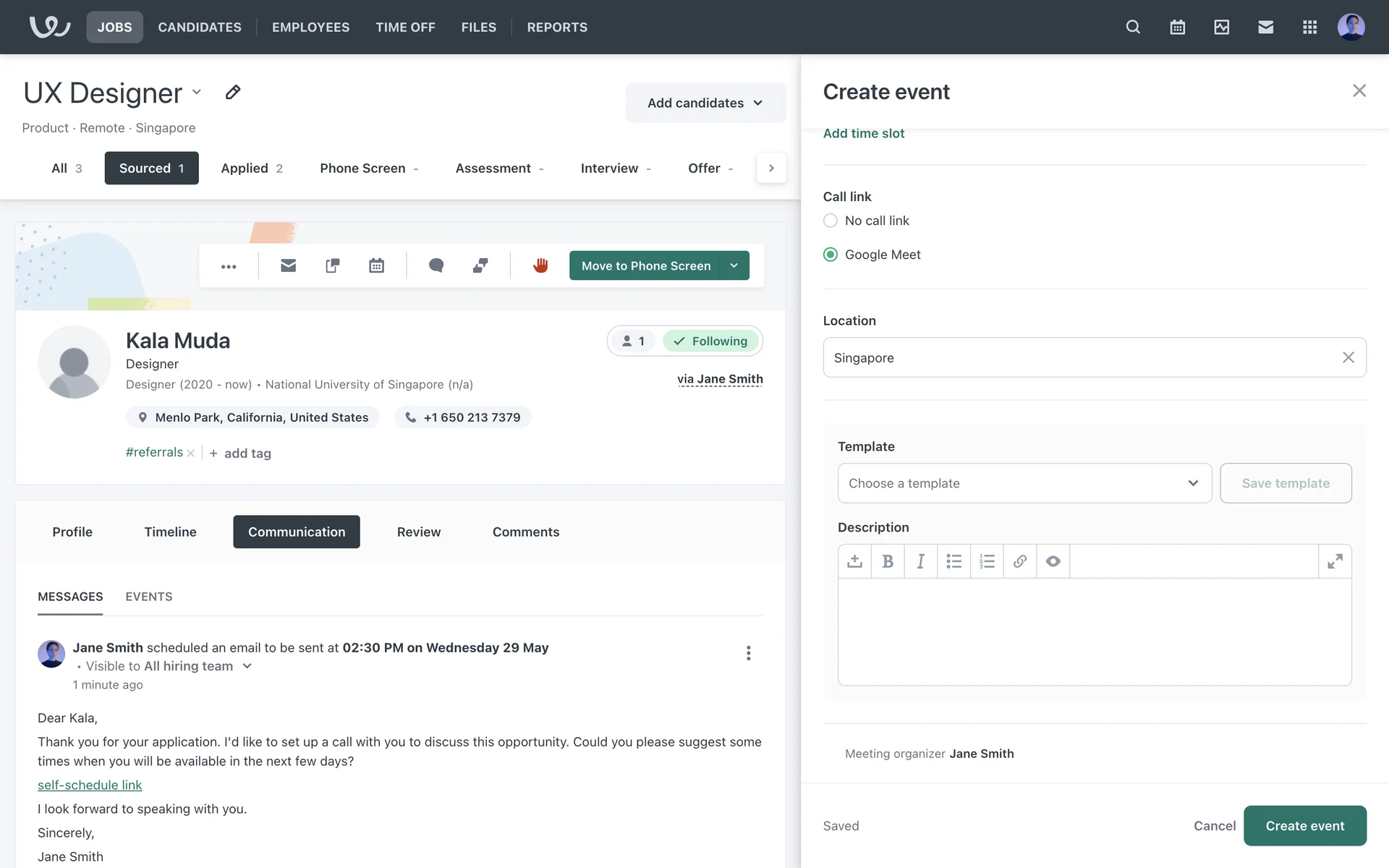1389x868 pixels.
Task: Open the comment bubble icon in candidate toolbar
Action: (436, 265)
